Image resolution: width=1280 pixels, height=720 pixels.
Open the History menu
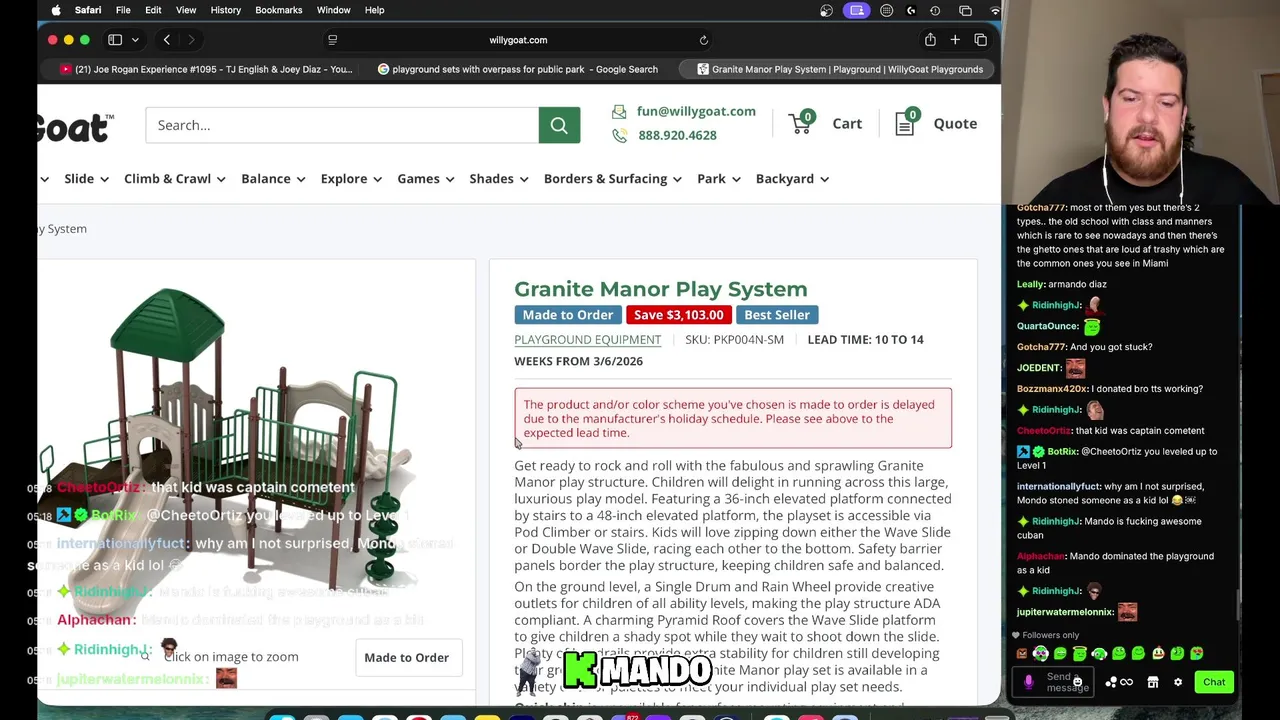click(226, 10)
